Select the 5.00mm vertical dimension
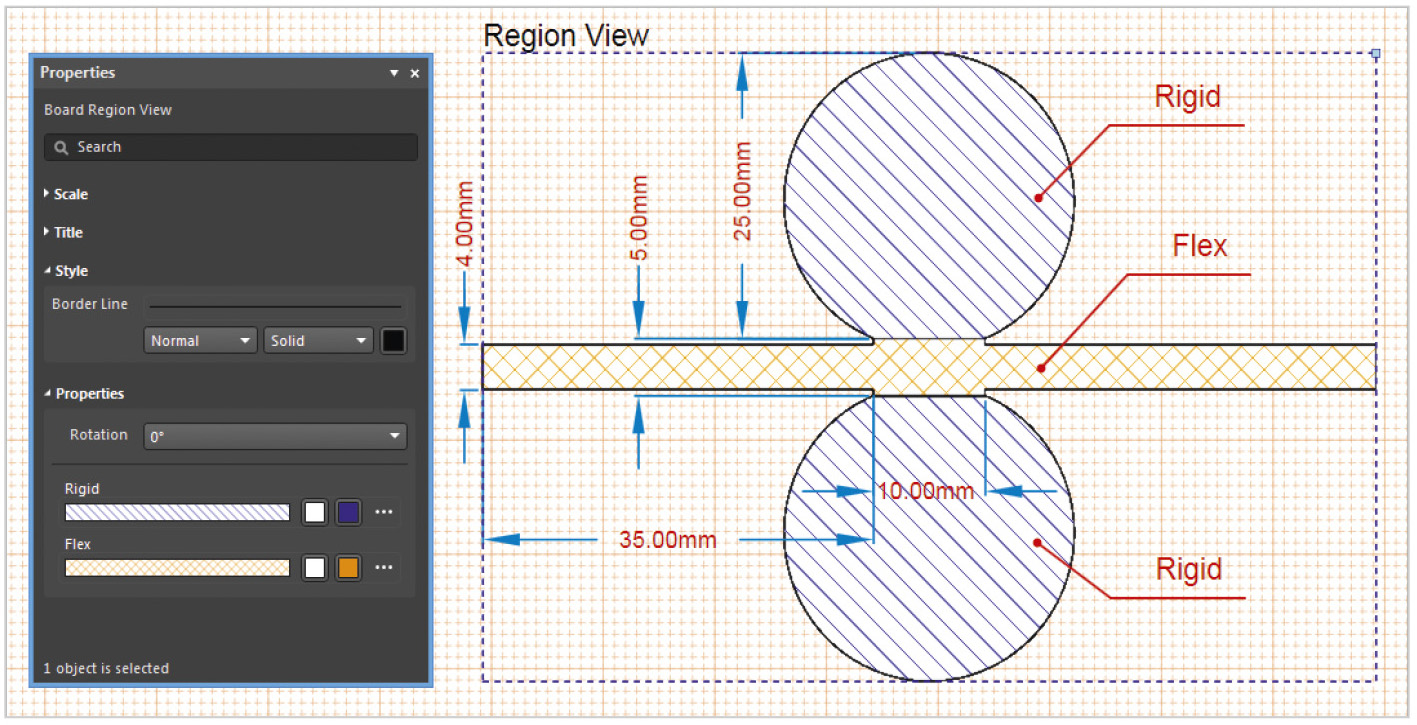Screen dimensions: 1417x725 640,218
